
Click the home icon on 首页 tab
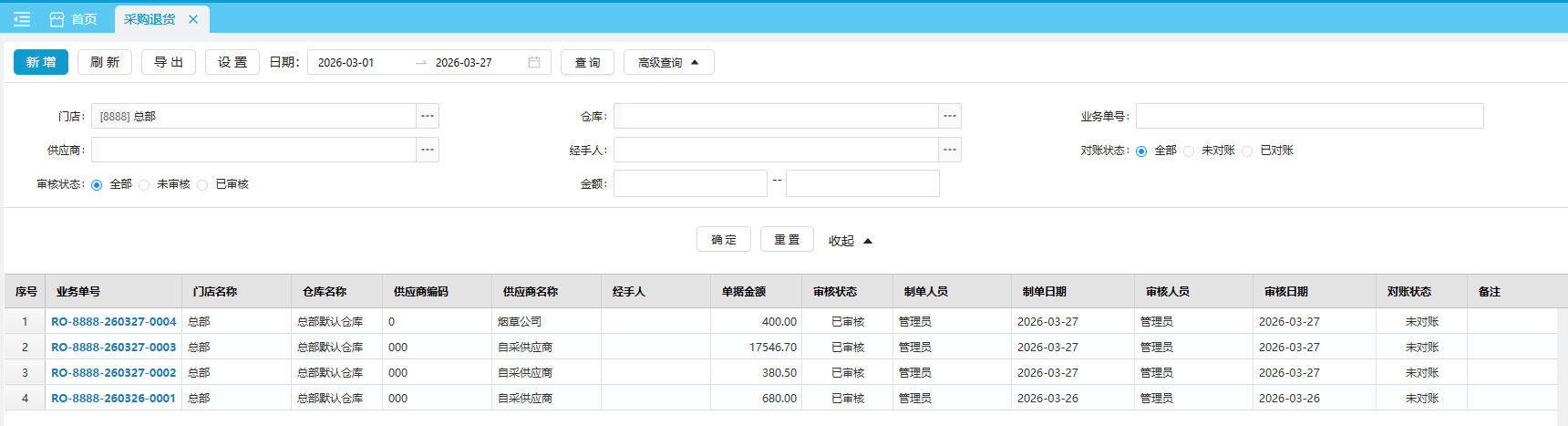pos(57,19)
